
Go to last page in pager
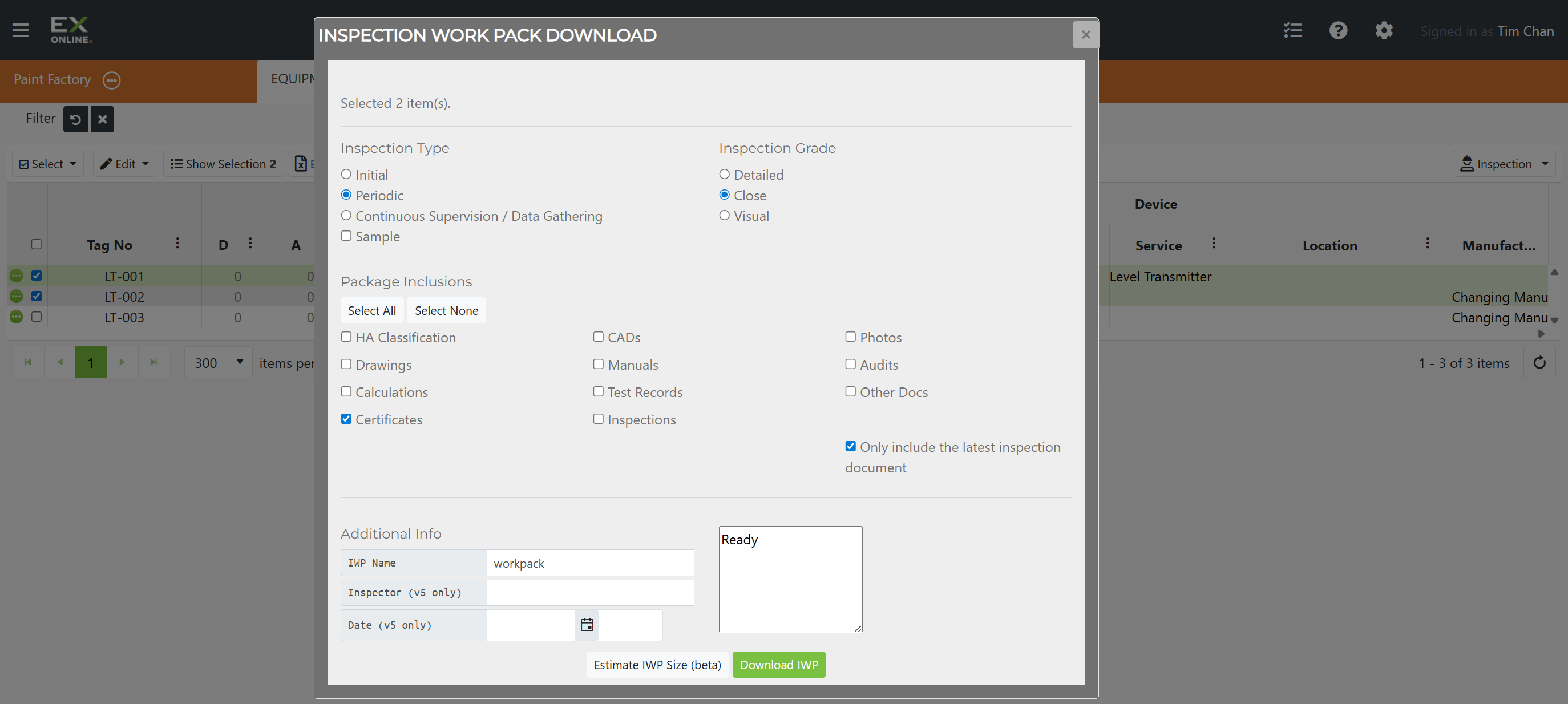pyautogui.click(x=154, y=362)
